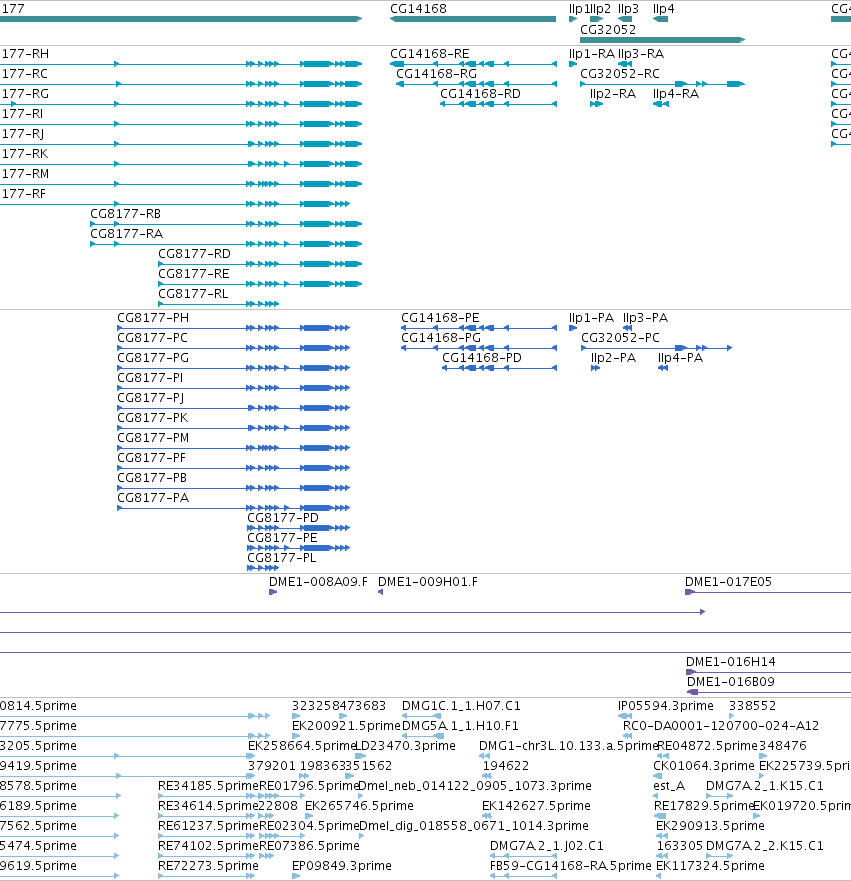Select feature DME1-016H14
Screen dimensions: 851x881
[730, 662]
